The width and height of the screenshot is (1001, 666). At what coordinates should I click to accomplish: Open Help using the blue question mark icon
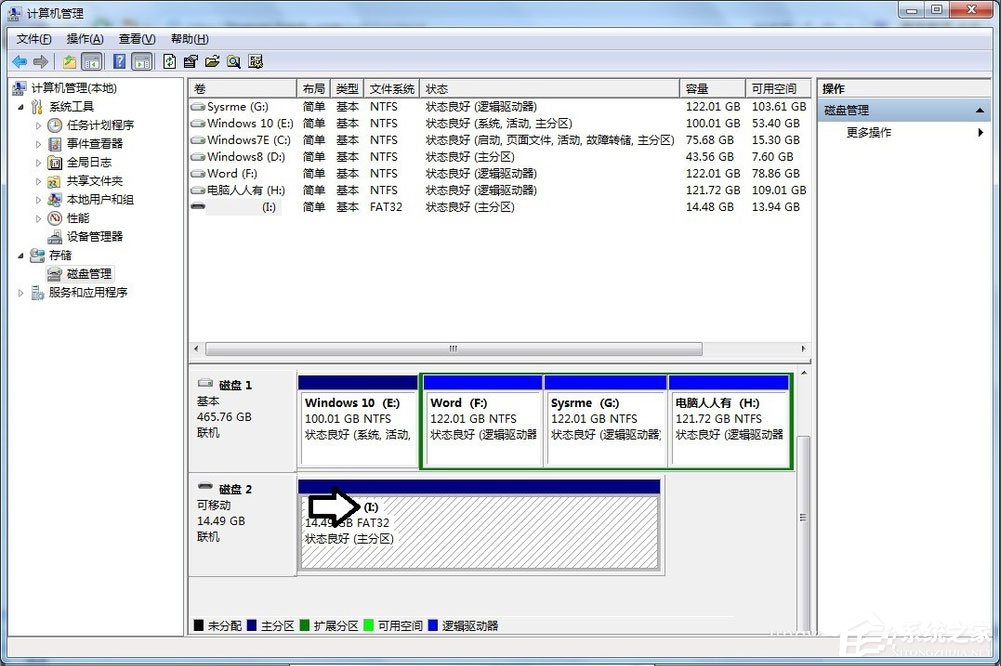coord(119,61)
